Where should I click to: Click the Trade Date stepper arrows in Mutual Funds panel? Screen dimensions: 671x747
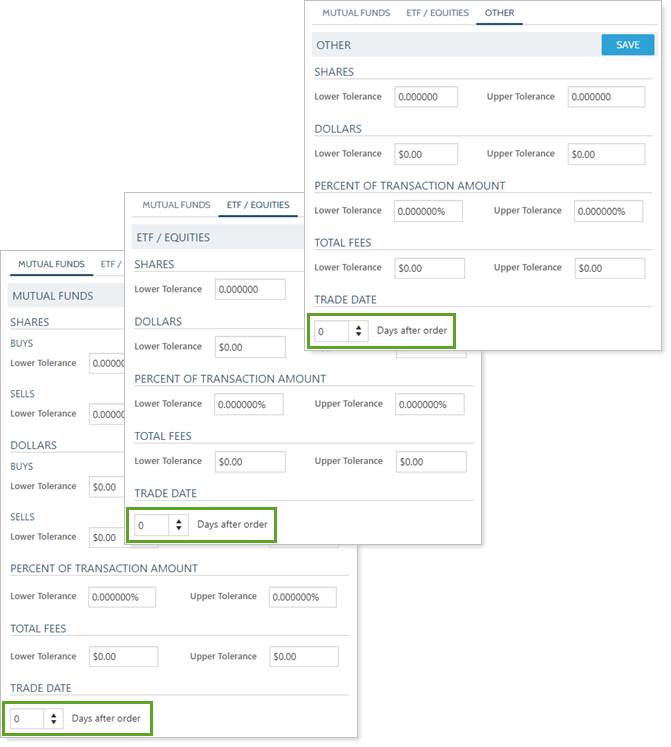53,719
